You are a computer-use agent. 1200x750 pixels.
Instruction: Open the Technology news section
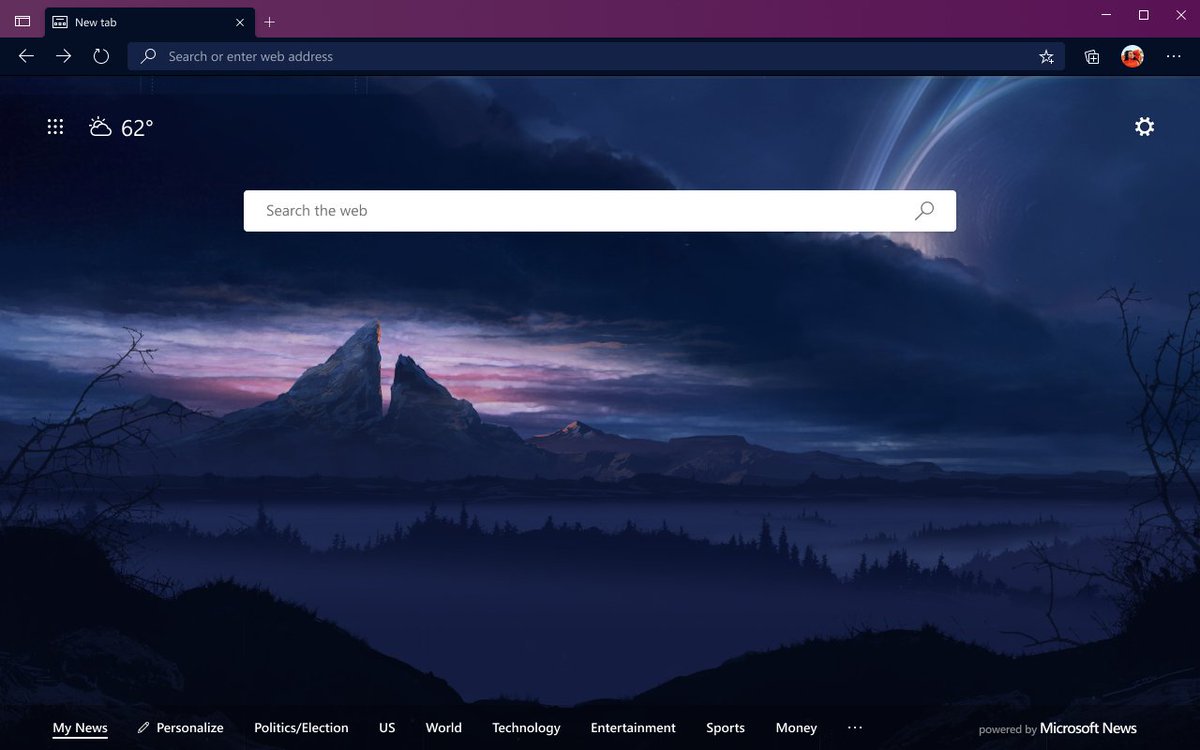coord(526,728)
